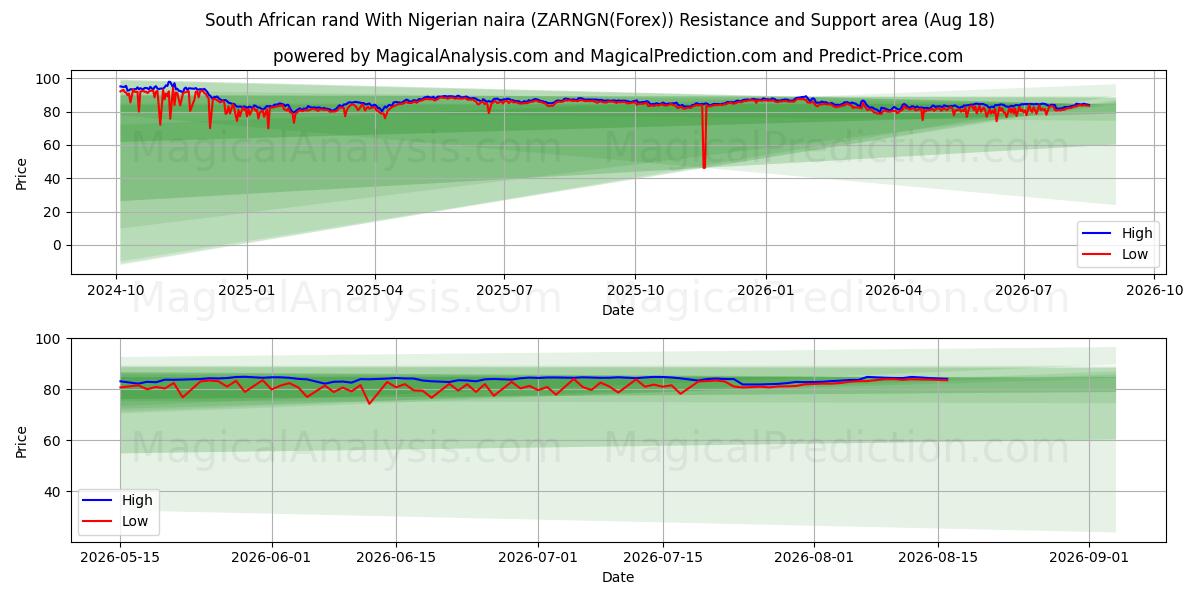Click the '40' price tick on lower chart
1200x600 pixels.
[54, 491]
